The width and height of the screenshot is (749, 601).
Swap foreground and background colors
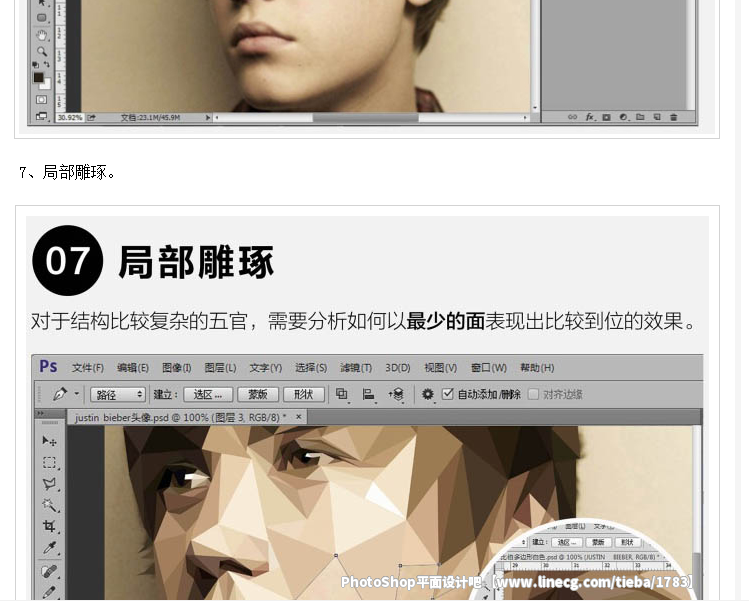[x=47, y=64]
